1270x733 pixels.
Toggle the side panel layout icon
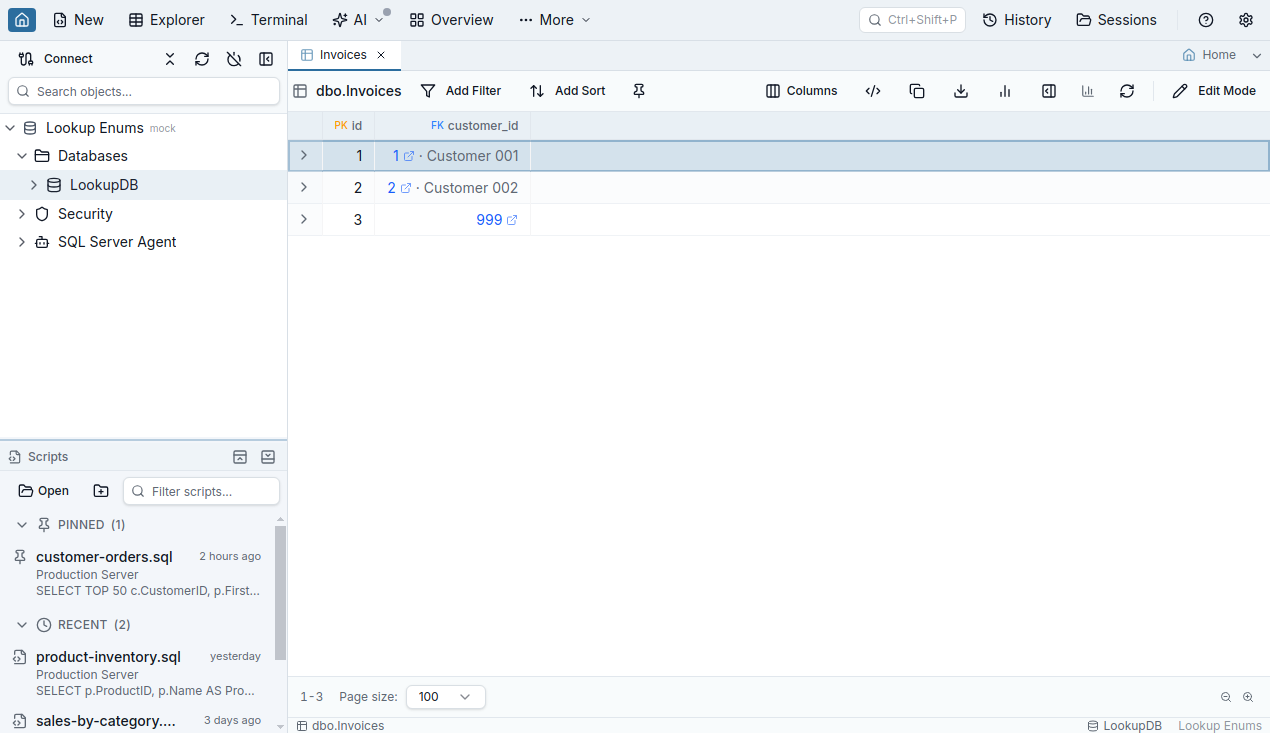1049,91
